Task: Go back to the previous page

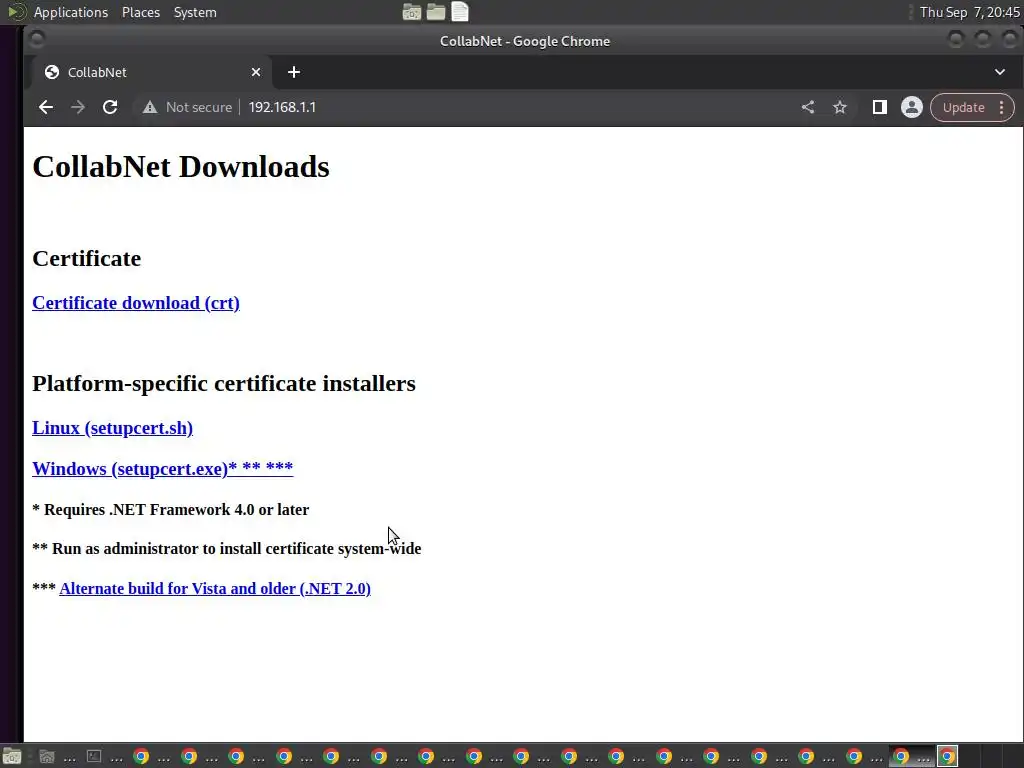Action: tap(46, 107)
